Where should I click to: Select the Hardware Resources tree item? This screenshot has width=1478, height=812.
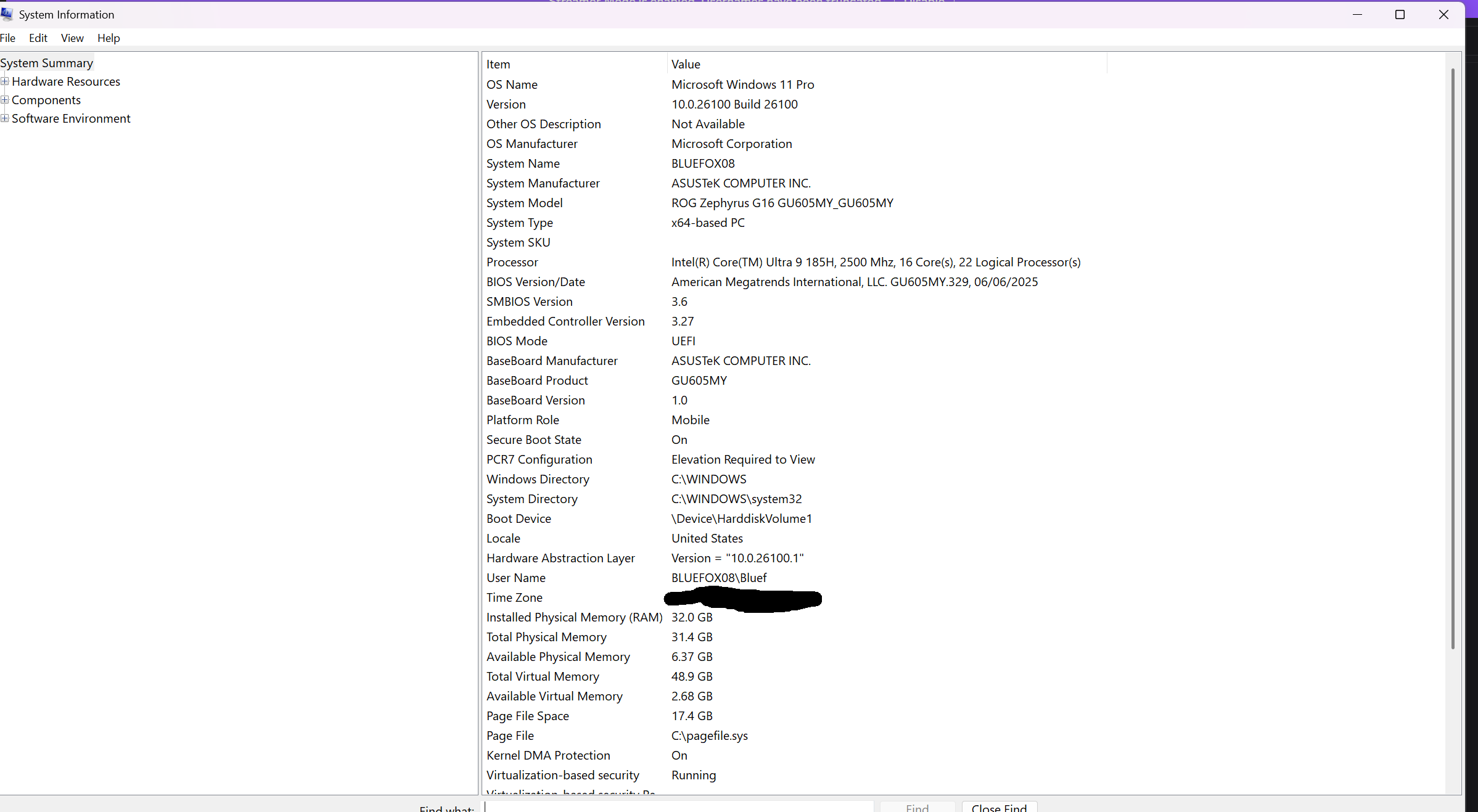(66, 81)
